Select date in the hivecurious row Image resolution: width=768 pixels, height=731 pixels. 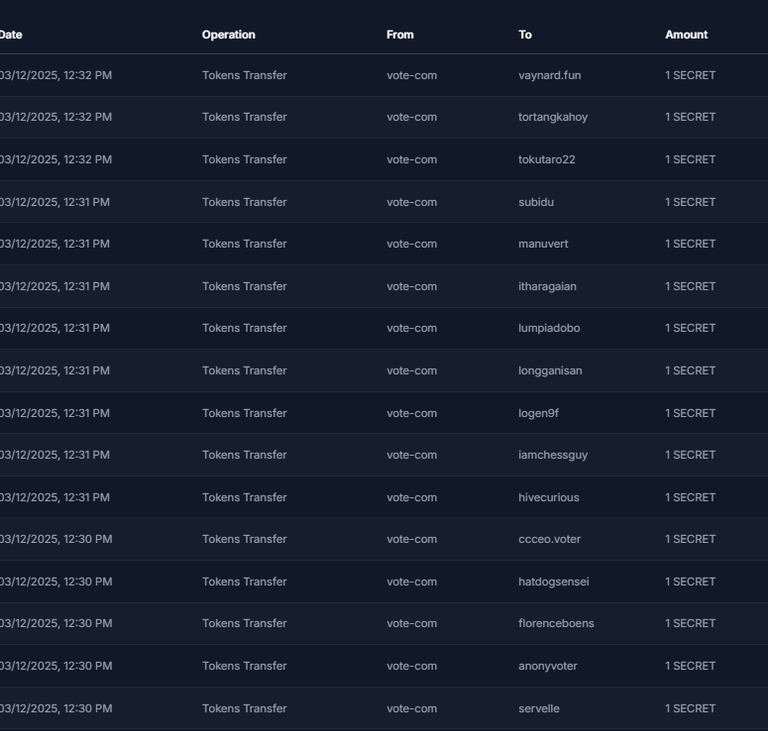click(x=55, y=498)
